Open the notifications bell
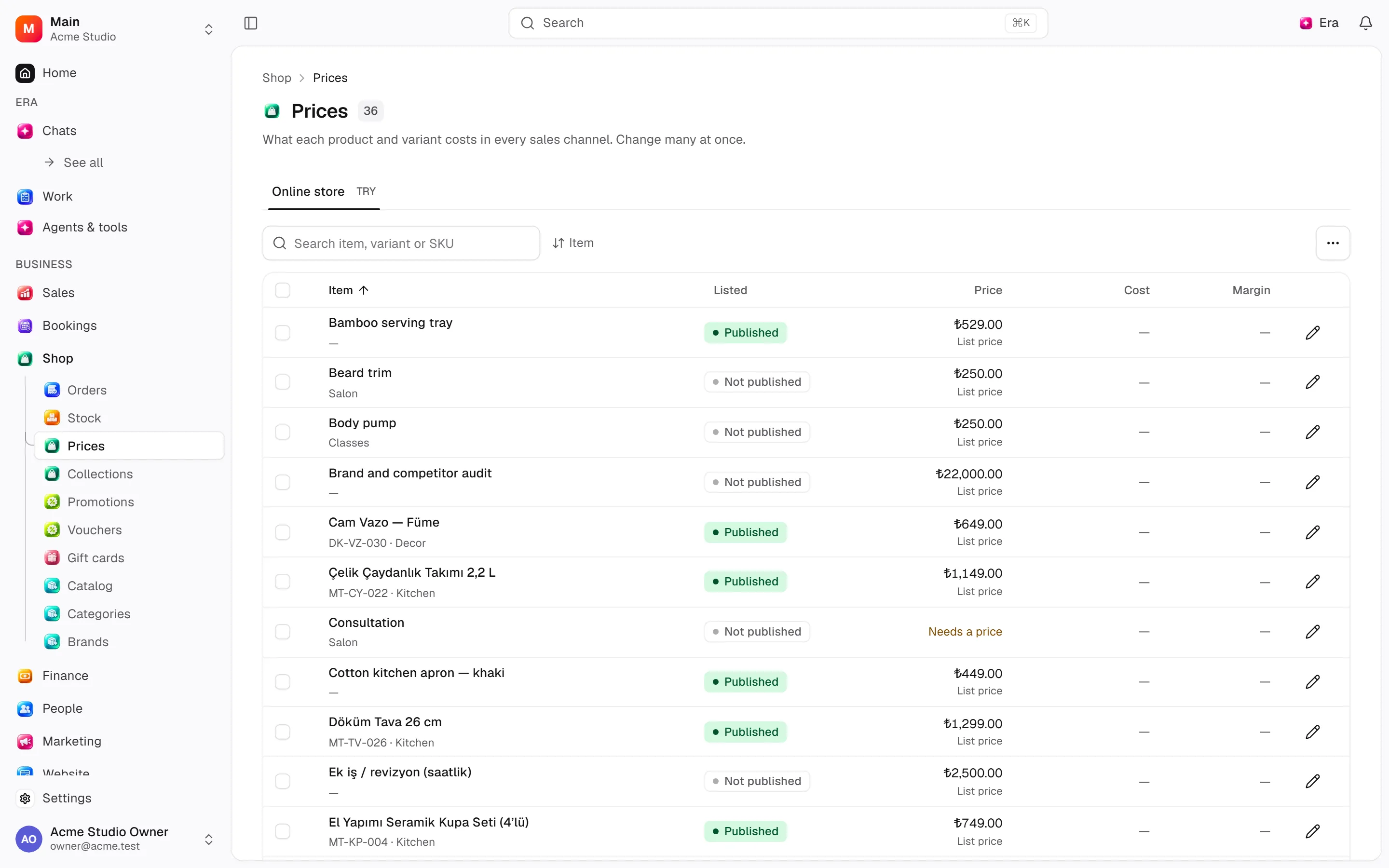This screenshot has height=868, width=1389. click(x=1365, y=23)
